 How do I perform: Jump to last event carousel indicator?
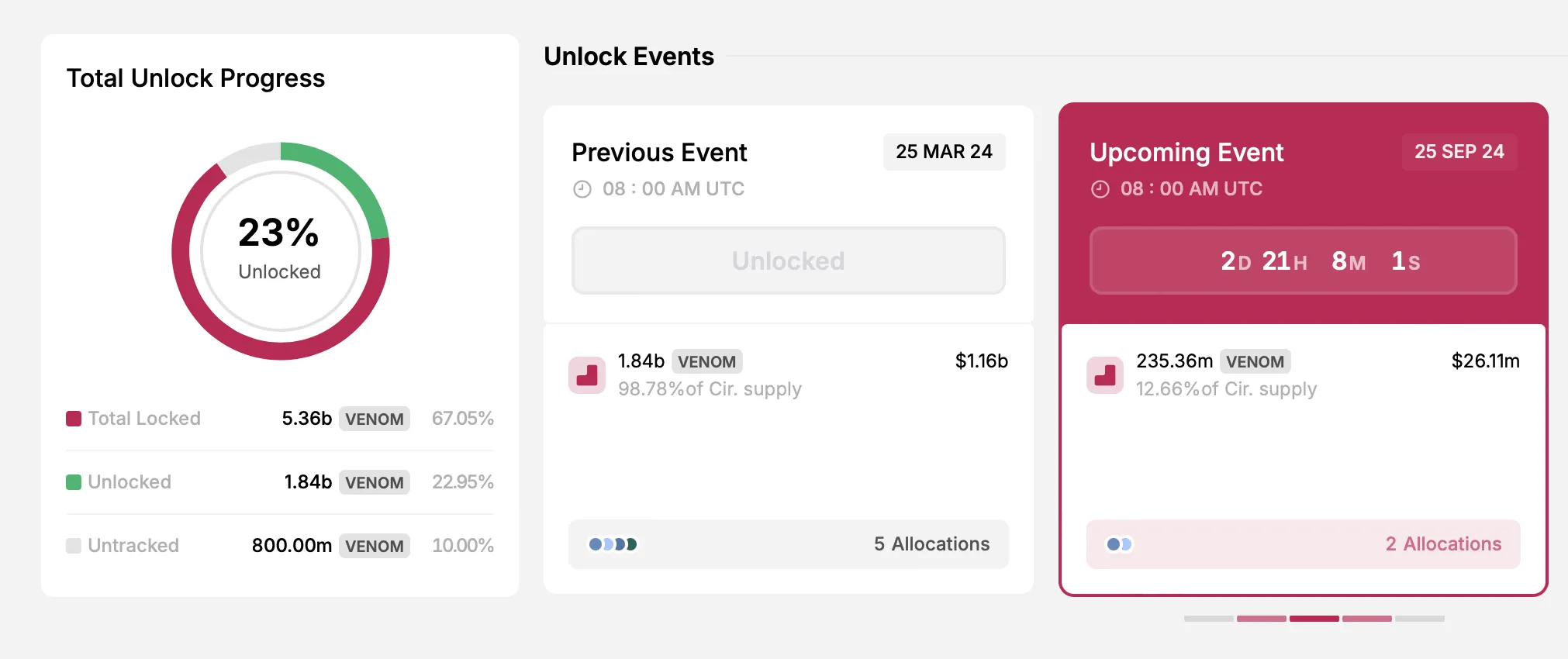1420,619
